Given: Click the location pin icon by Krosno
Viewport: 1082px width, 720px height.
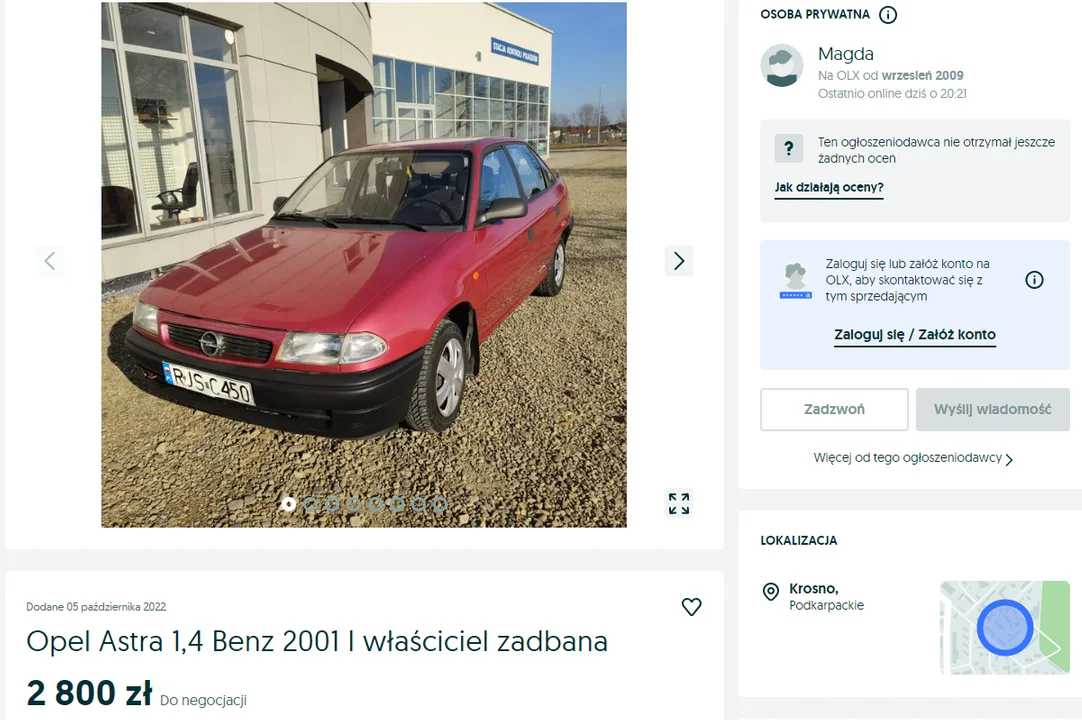Looking at the screenshot, I should (x=771, y=592).
